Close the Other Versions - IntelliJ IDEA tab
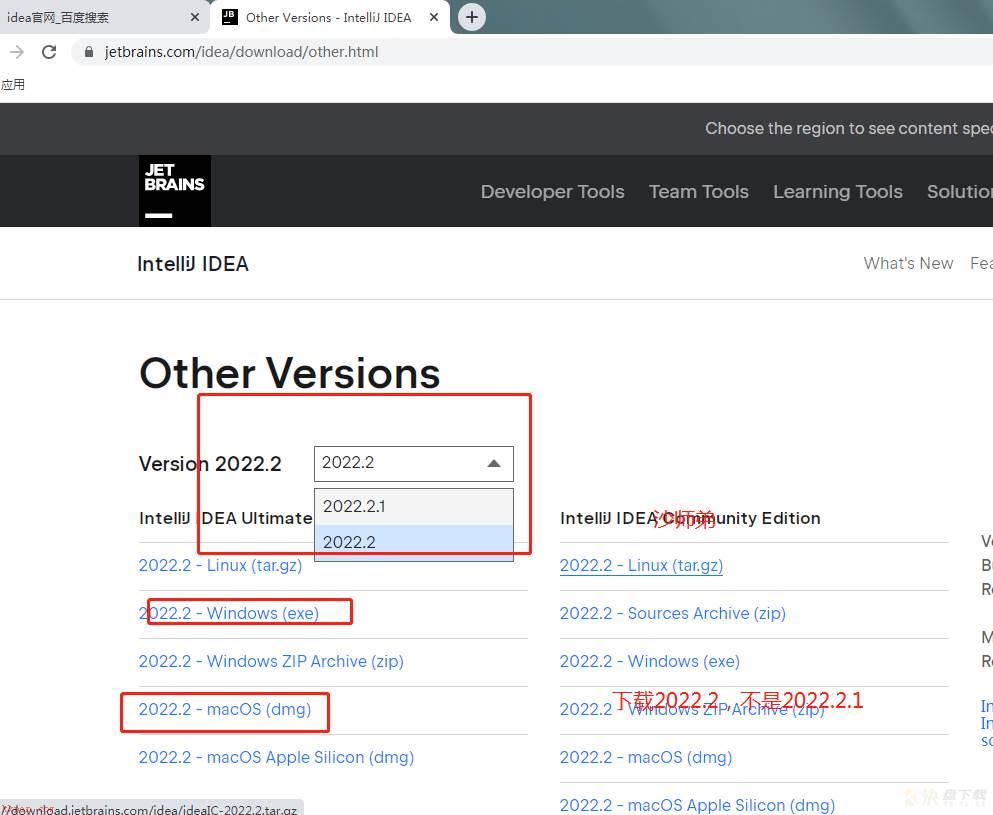This screenshot has width=993, height=815. 434,17
